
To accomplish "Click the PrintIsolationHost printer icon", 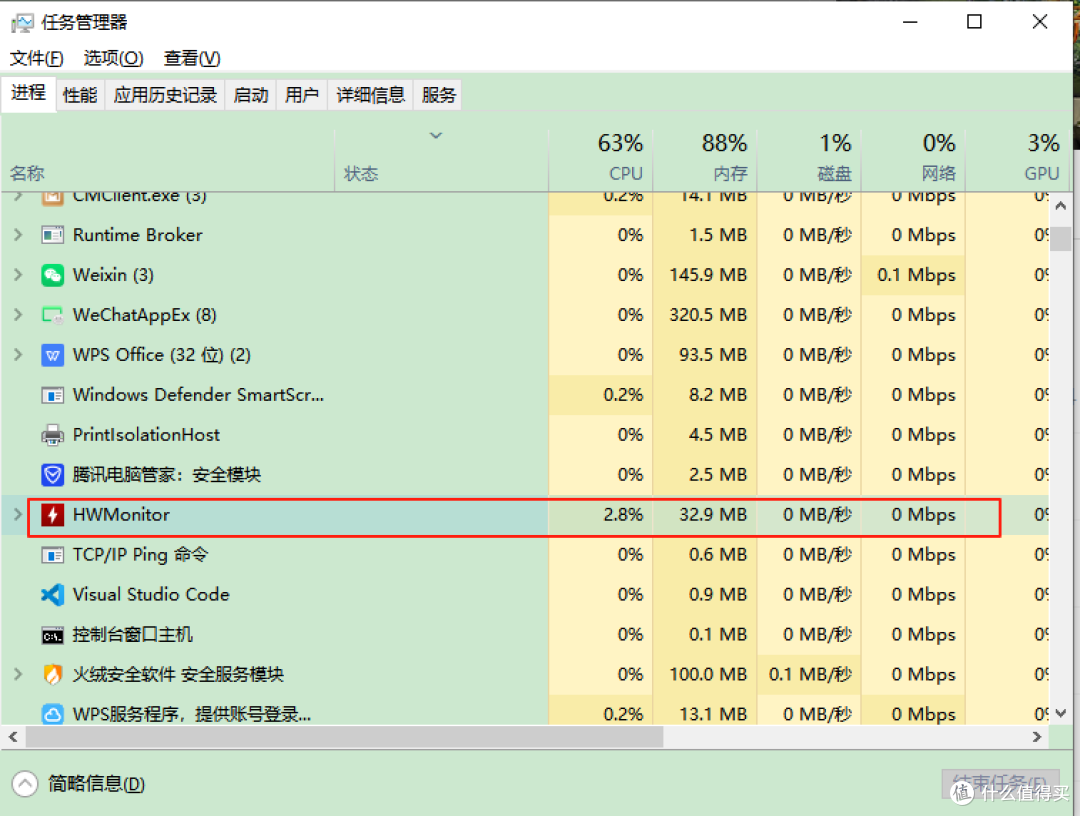I will [52, 435].
